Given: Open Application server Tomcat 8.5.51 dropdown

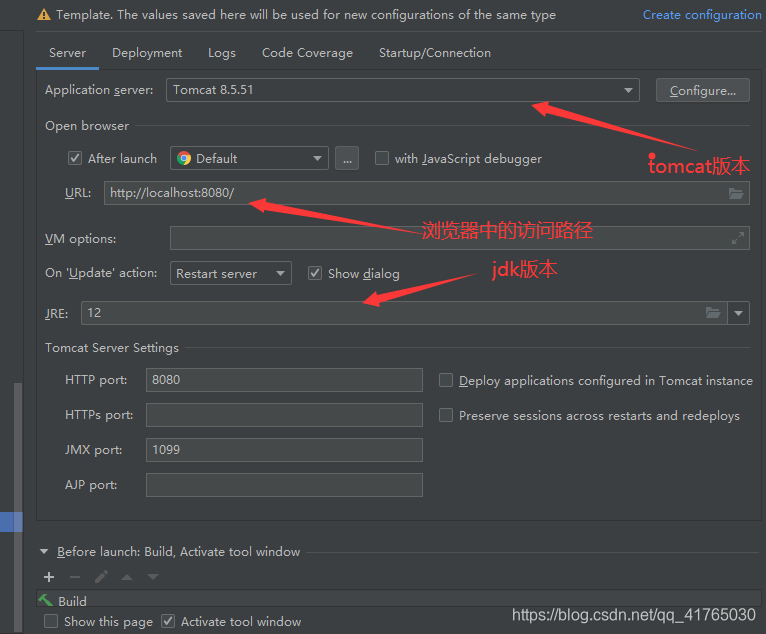Looking at the screenshot, I should tap(403, 90).
